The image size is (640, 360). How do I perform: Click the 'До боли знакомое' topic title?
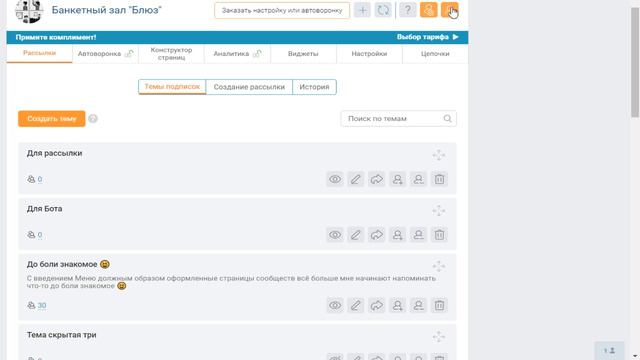[x=62, y=264]
